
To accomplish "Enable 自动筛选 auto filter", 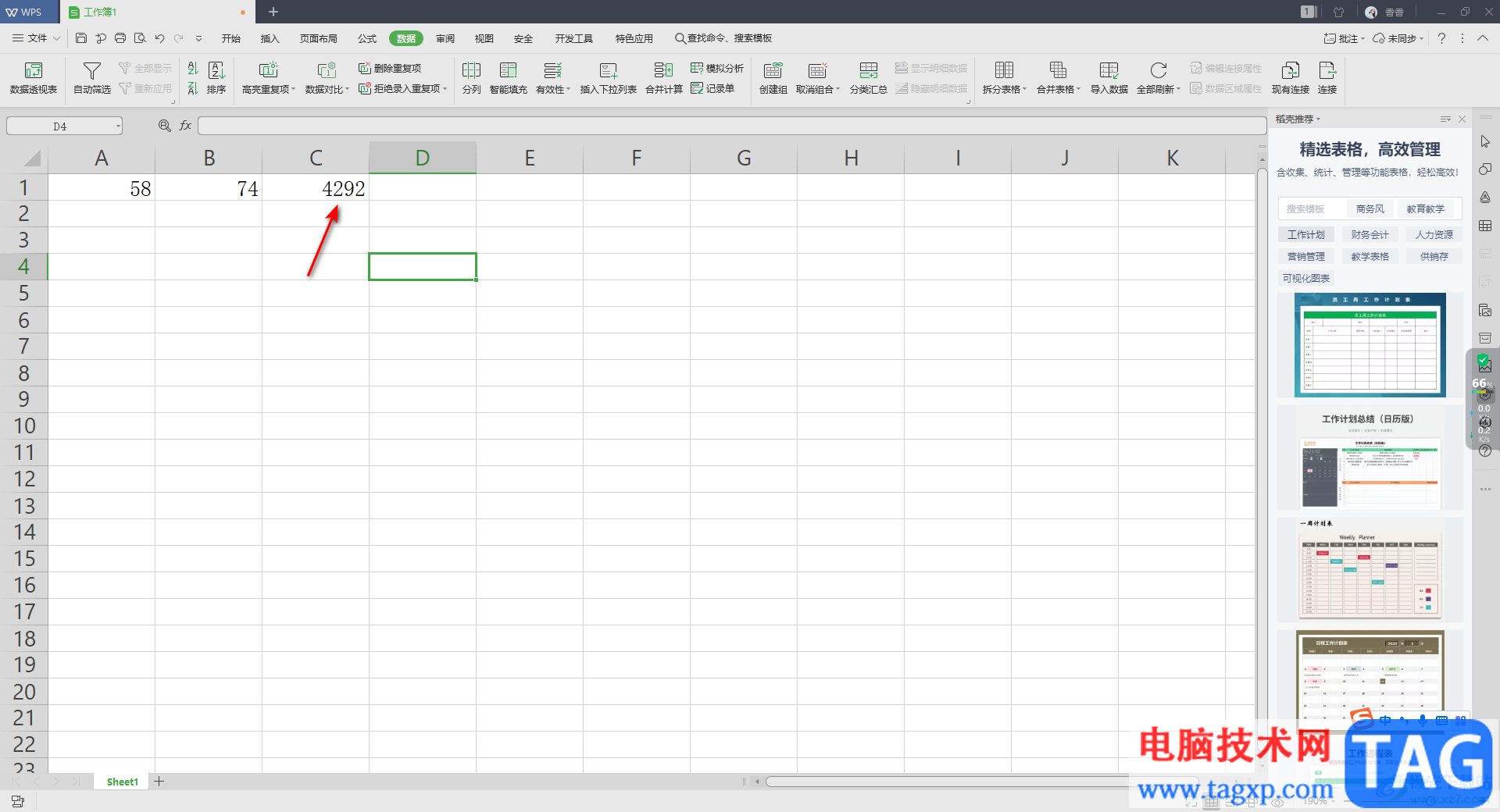I will click(92, 78).
